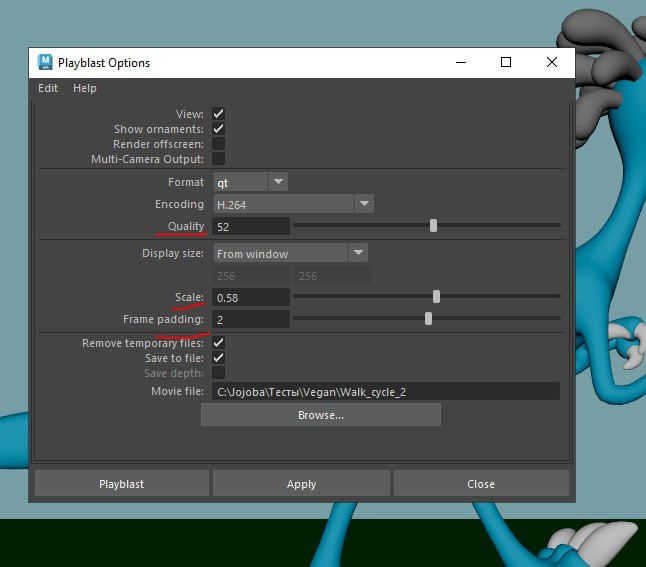
Task: Click the Render offscreen: label
Action: [158, 144]
